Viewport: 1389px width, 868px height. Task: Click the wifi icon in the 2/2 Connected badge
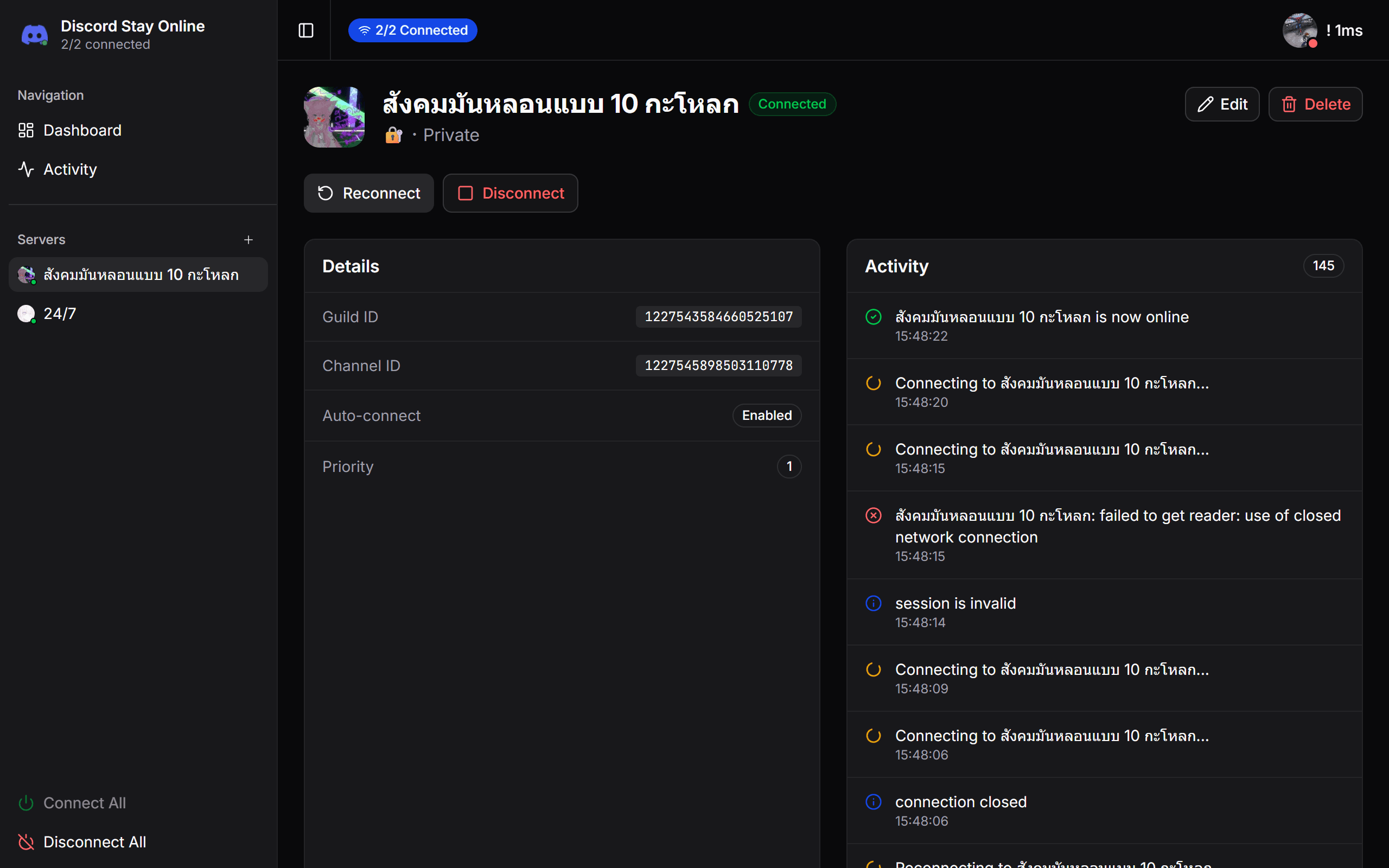click(x=366, y=30)
